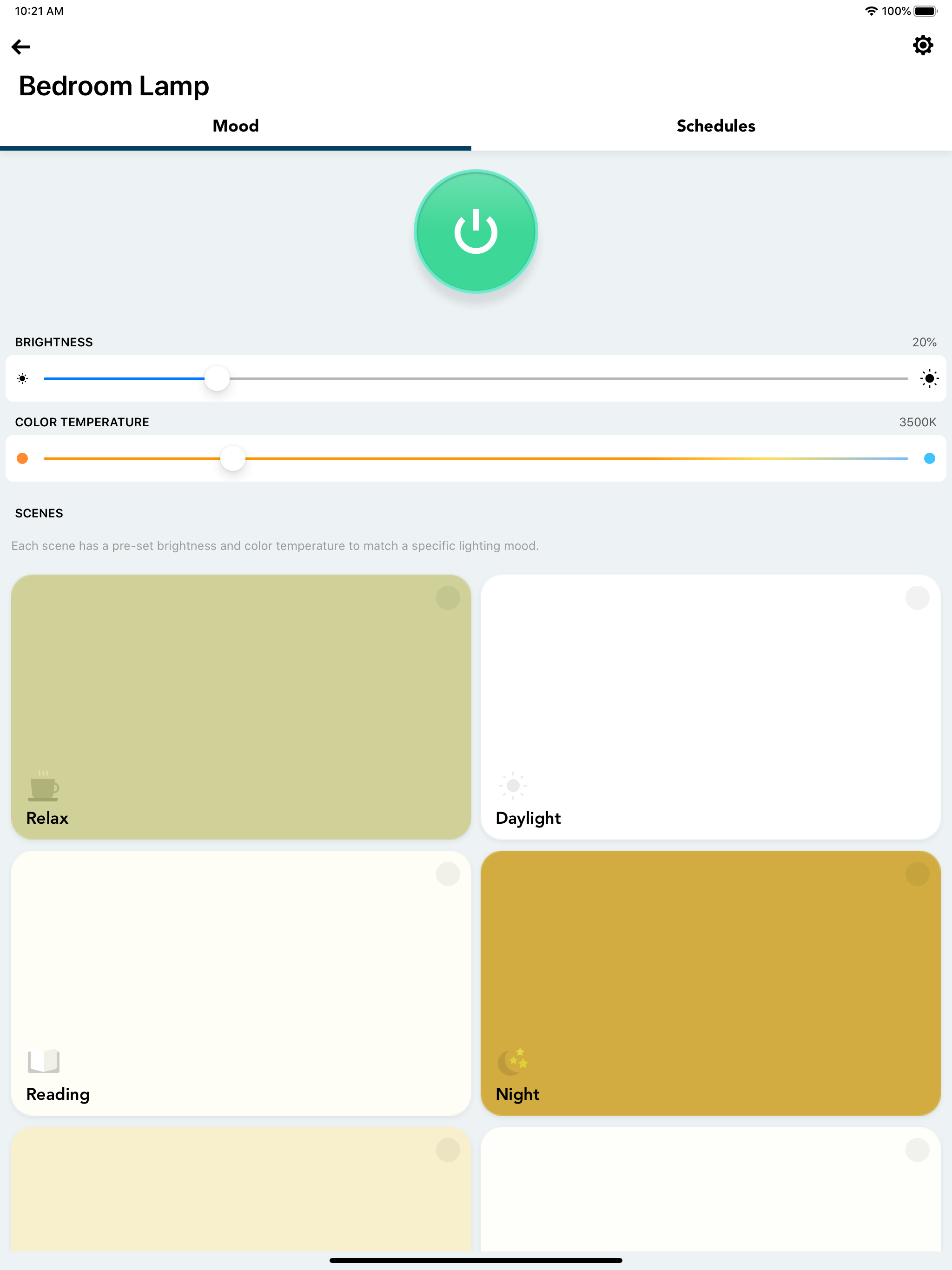Toggle the lamp power button
Viewport: 952px width, 1270px height.
[476, 232]
